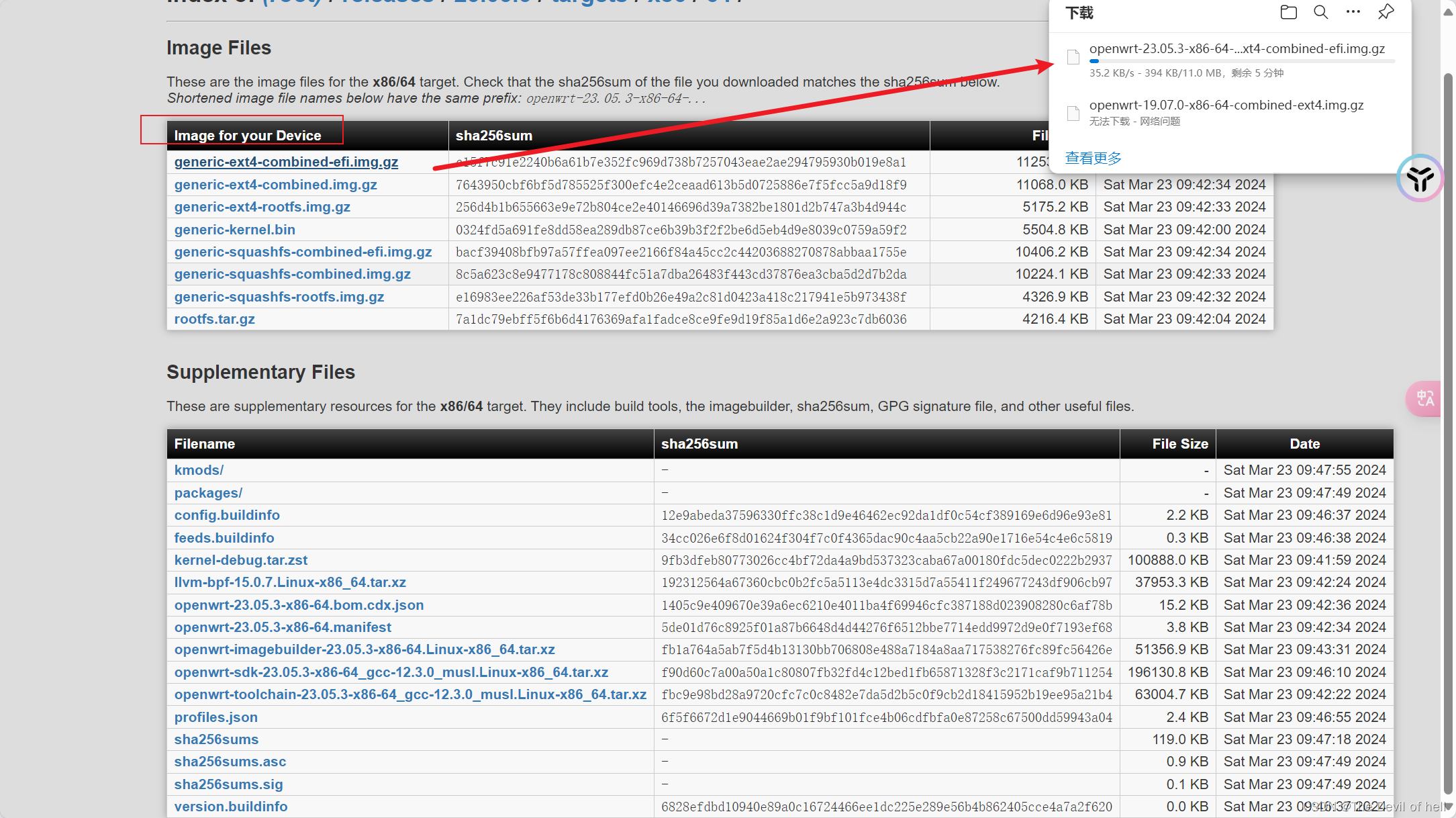Open the packages/ directory

pyautogui.click(x=208, y=493)
